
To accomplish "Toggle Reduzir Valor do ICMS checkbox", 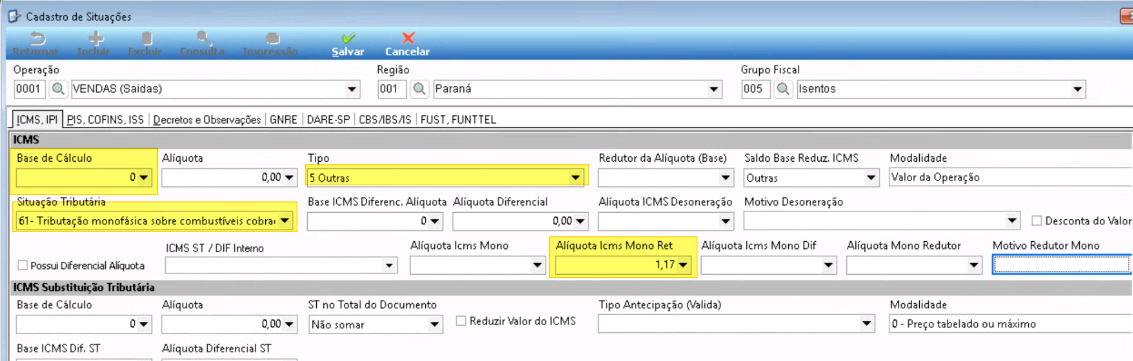I will 461,320.
